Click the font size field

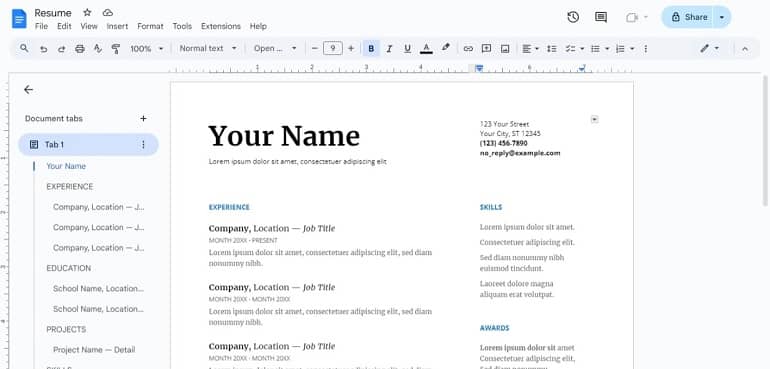(333, 48)
